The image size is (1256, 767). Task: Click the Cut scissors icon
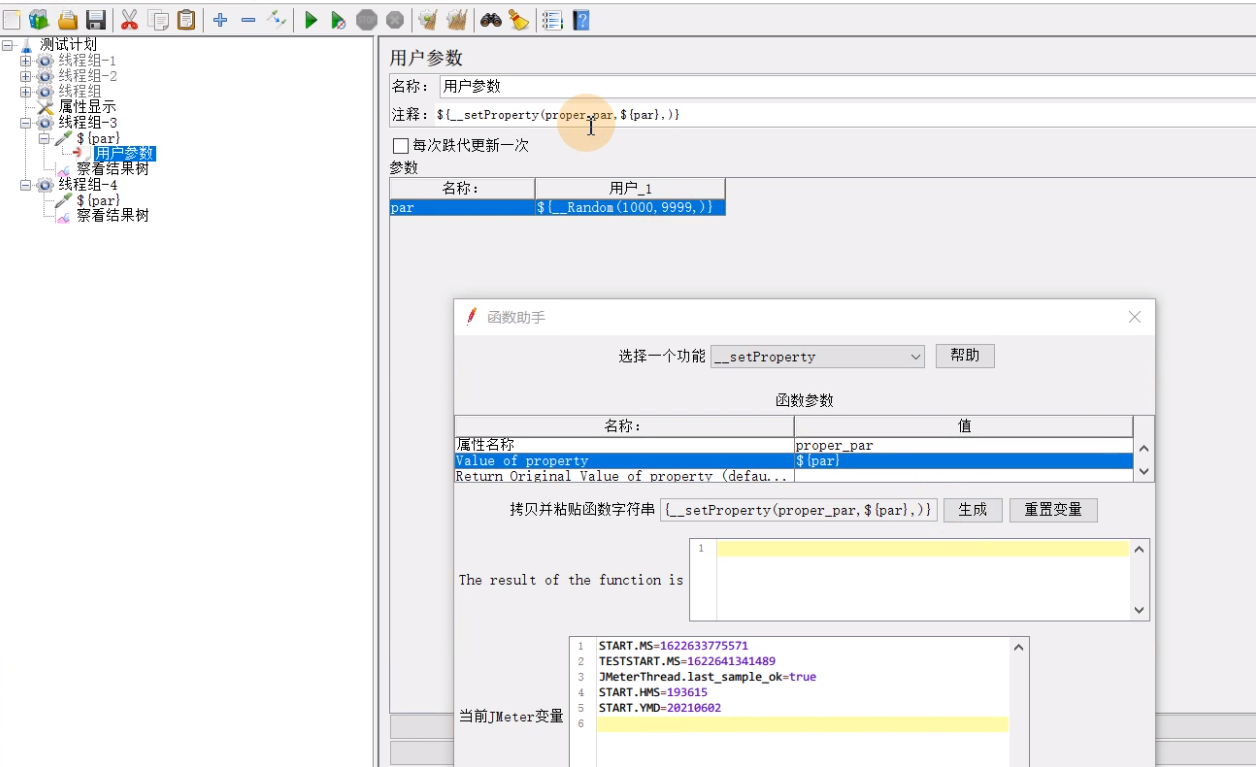pos(129,19)
